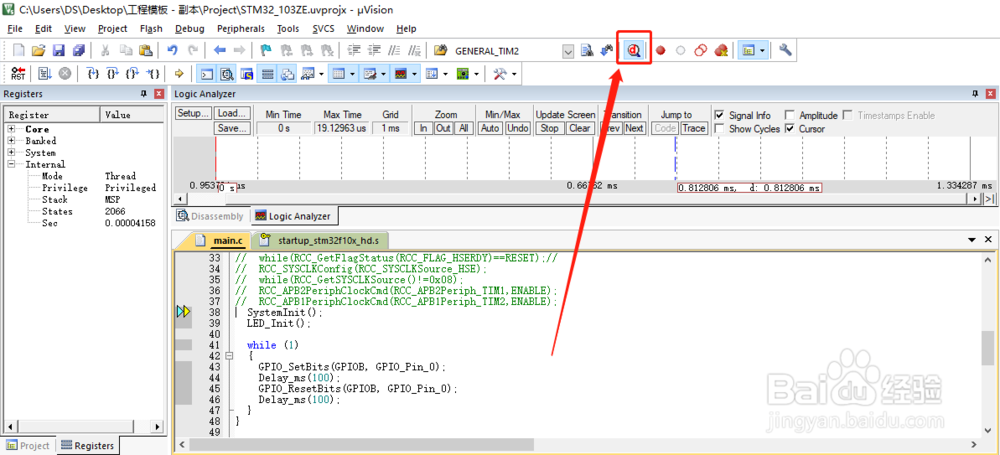Click the Step Out braces icon
Image resolution: width=1000 pixels, height=455 pixels.
pos(133,74)
